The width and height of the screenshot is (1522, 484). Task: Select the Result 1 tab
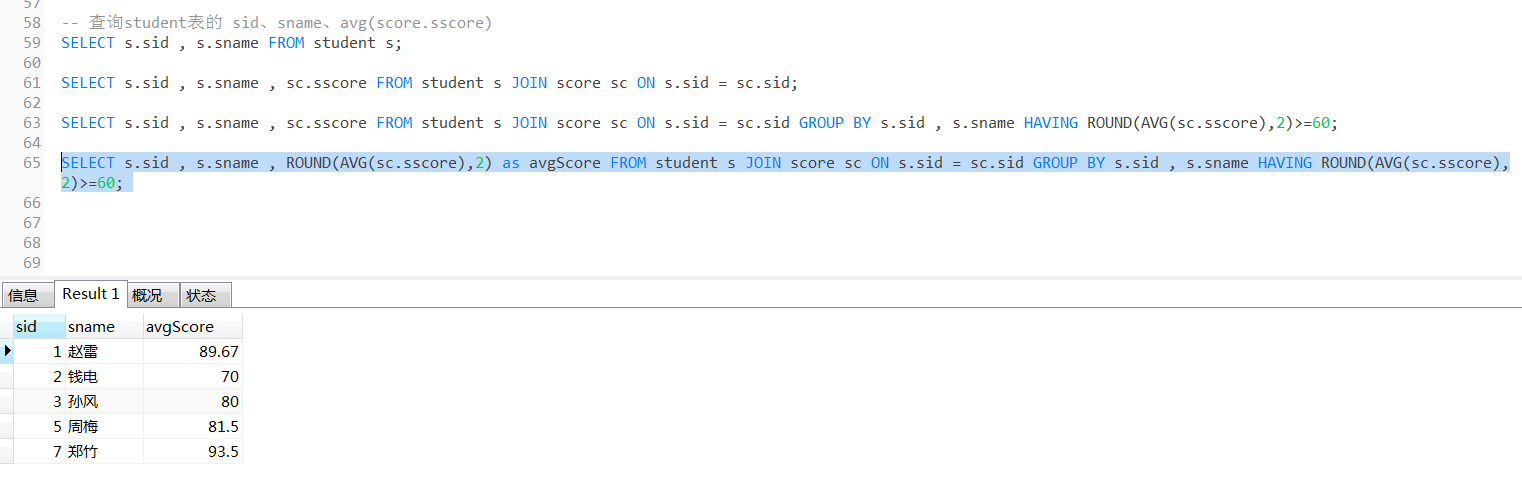[x=91, y=294]
